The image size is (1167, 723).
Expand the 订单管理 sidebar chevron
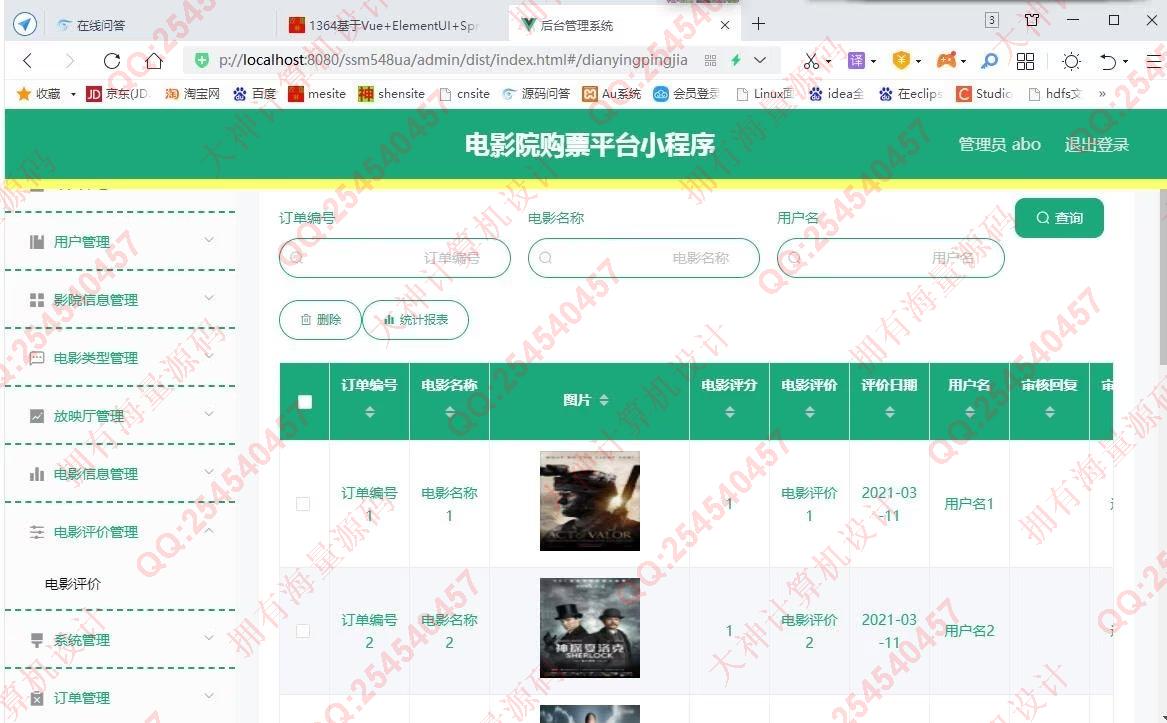(x=209, y=695)
